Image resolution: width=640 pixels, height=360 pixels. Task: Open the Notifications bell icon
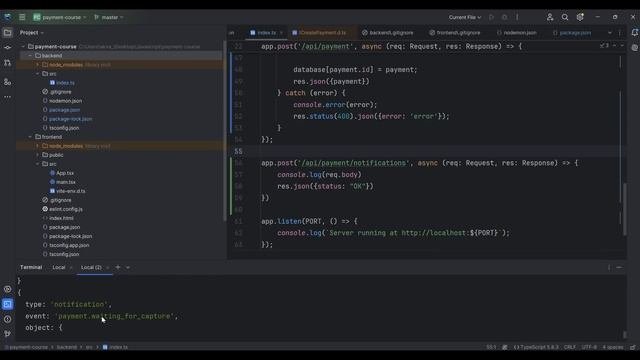coord(634,33)
